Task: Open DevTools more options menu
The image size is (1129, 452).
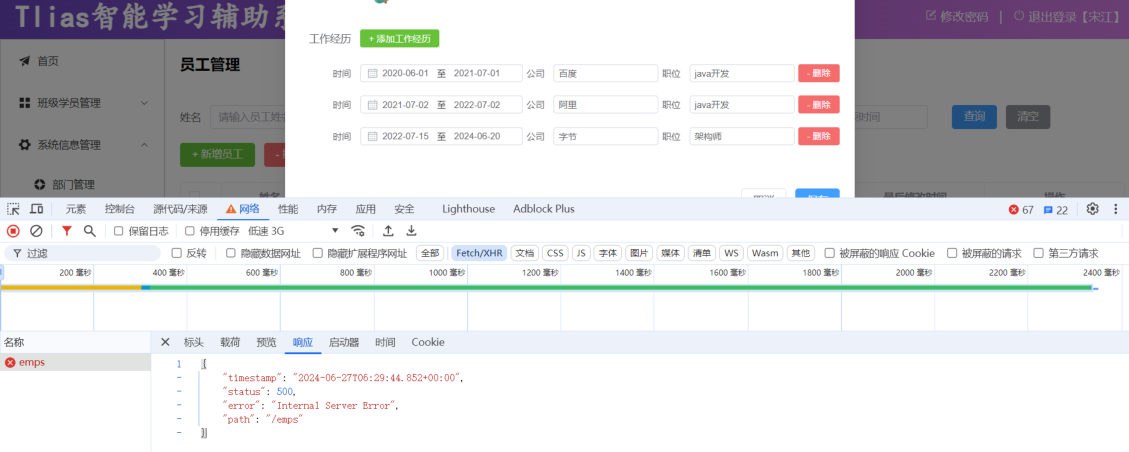Action: (x=1116, y=209)
